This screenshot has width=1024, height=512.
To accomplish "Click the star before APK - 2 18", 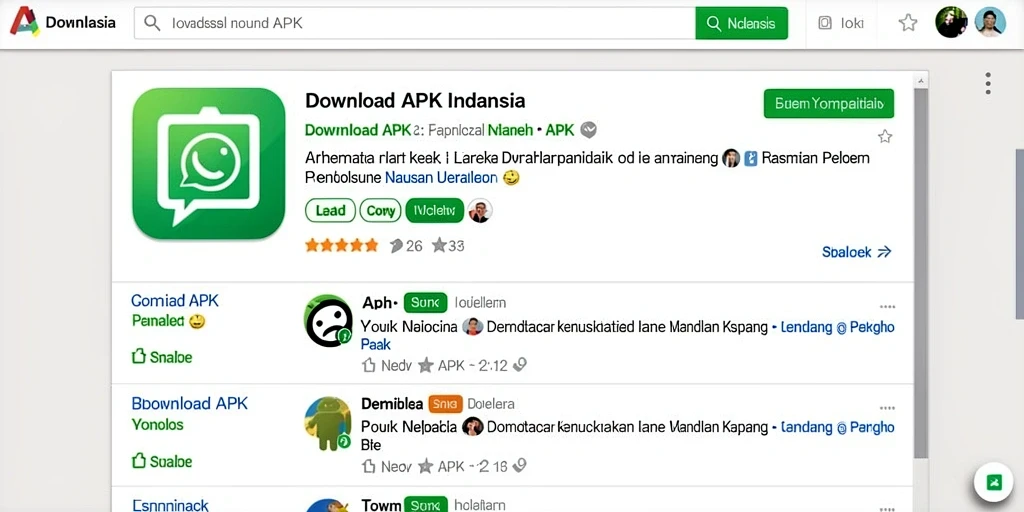I will [x=426, y=466].
